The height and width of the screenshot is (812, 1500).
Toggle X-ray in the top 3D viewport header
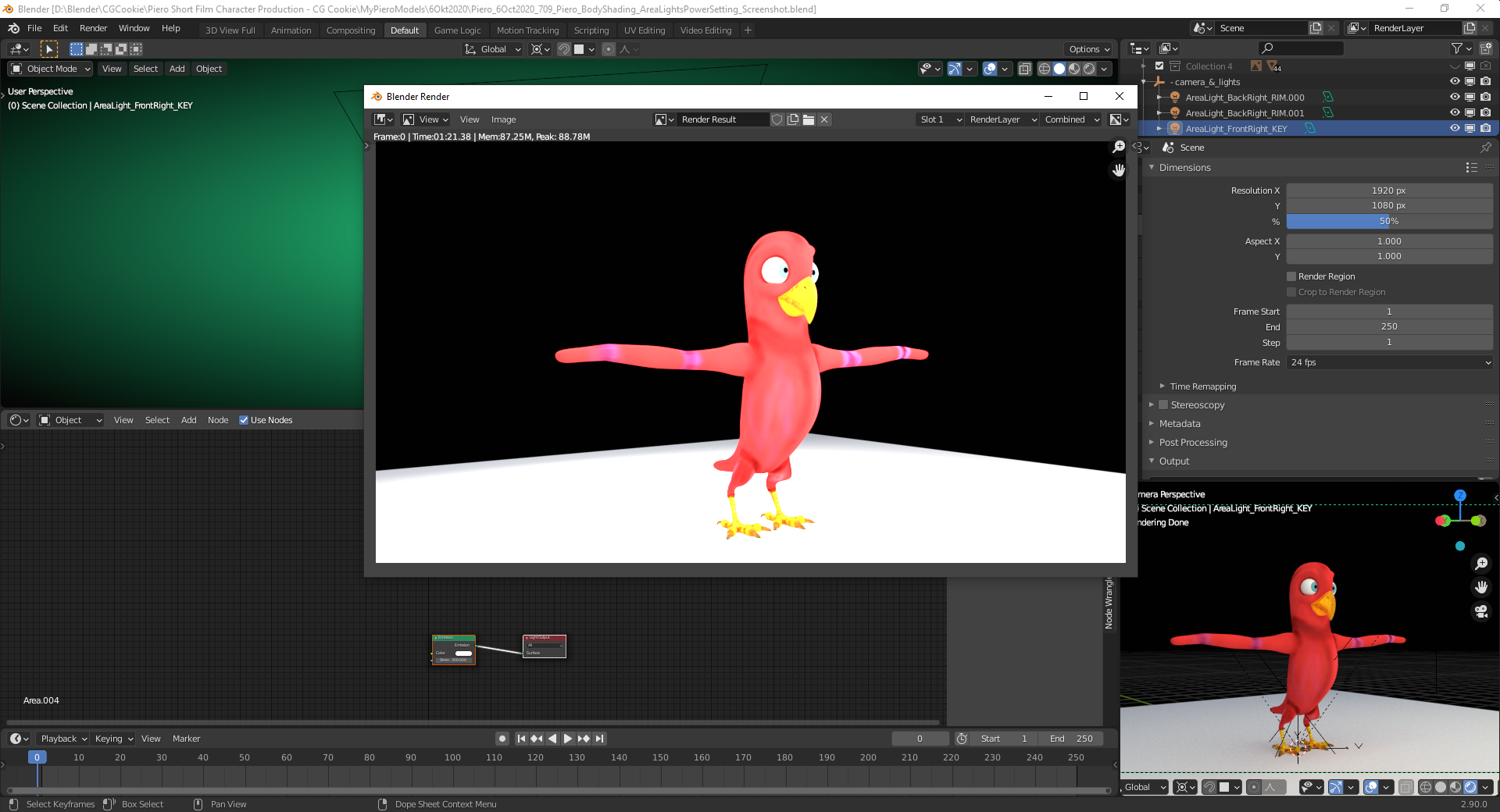coord(1025,69)
